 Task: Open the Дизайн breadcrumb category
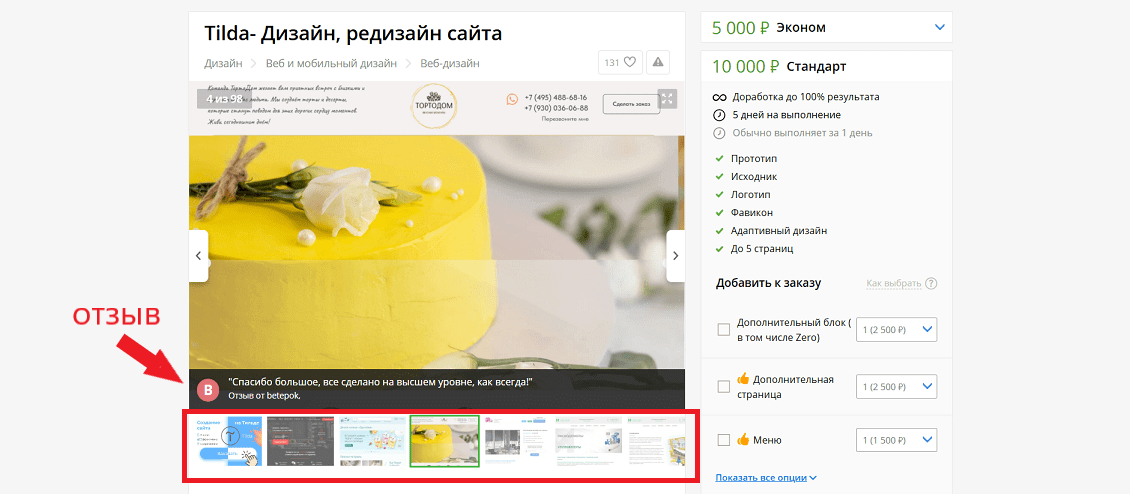(x=223, y=63)
